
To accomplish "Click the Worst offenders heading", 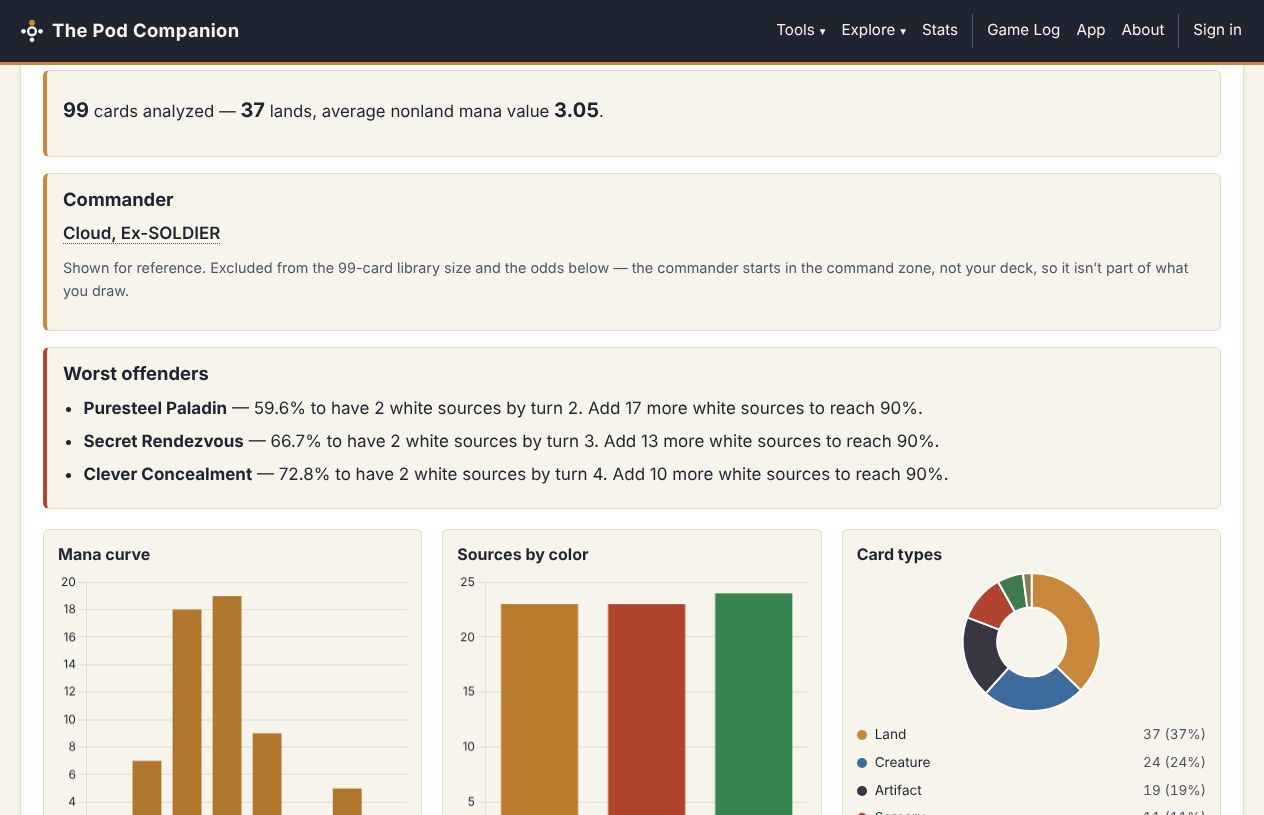I will coord(136,374).
